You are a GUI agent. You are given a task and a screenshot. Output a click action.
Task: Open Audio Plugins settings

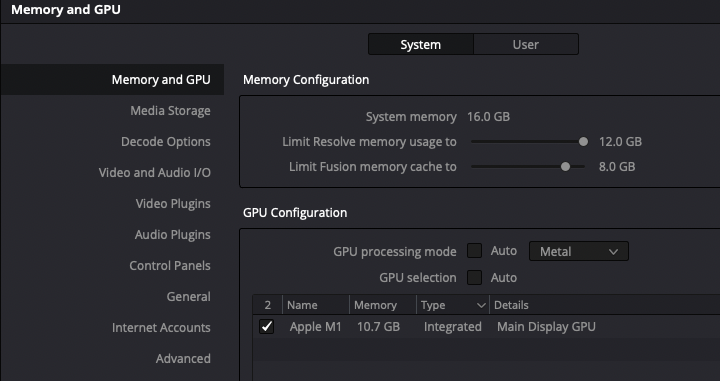point(173,235)
